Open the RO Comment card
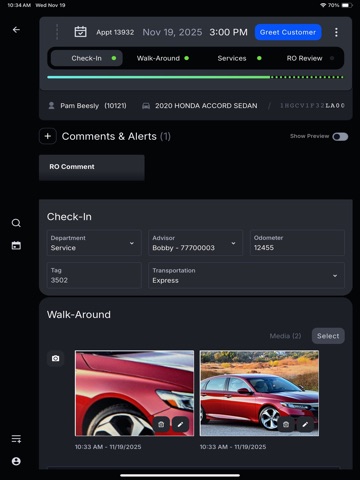Image resolution: width=360 pixels, height=480 pixels. pyautogui.click(x=92, y=167)
